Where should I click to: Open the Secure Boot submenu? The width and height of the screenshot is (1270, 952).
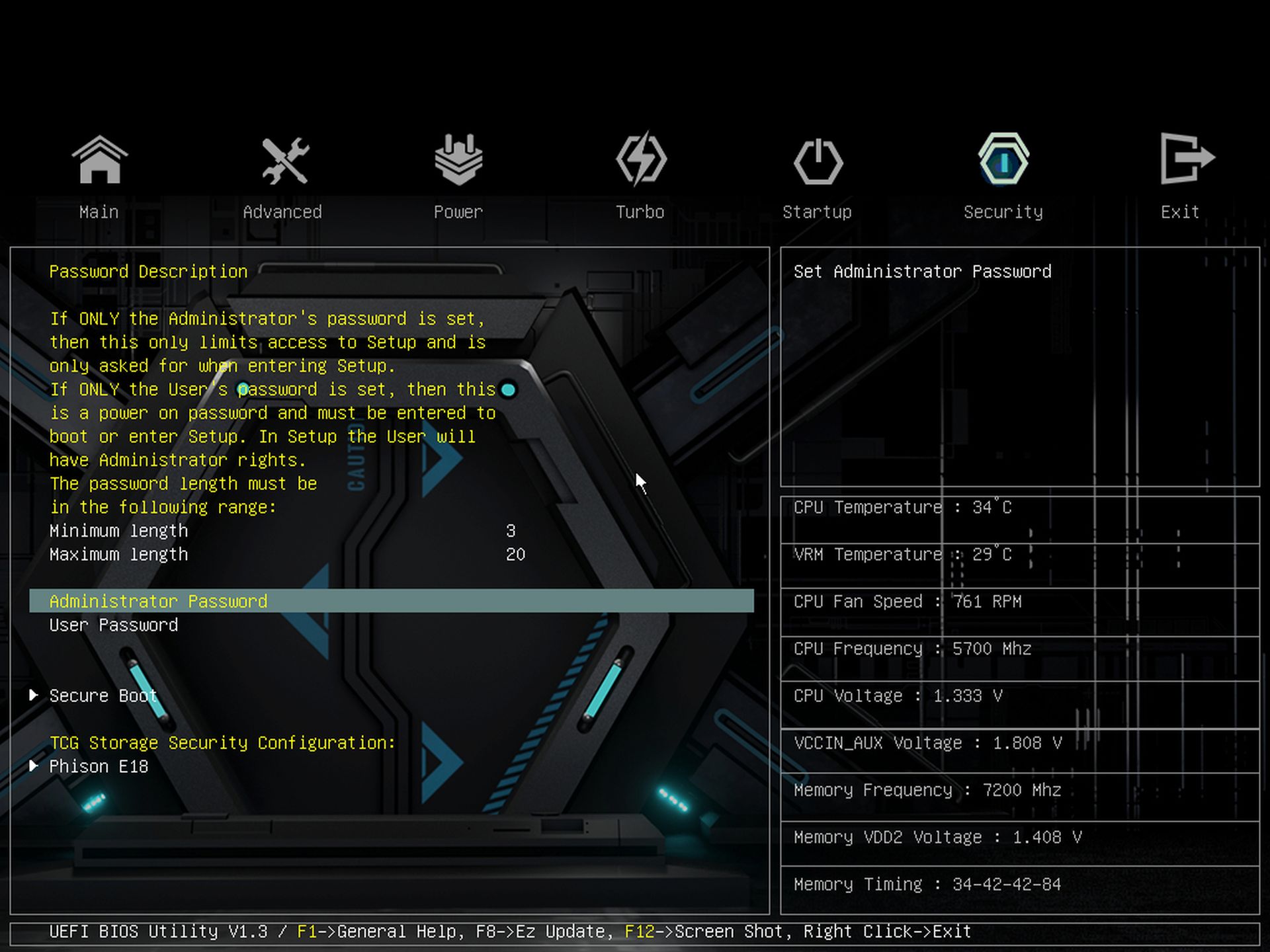point(103,696)
